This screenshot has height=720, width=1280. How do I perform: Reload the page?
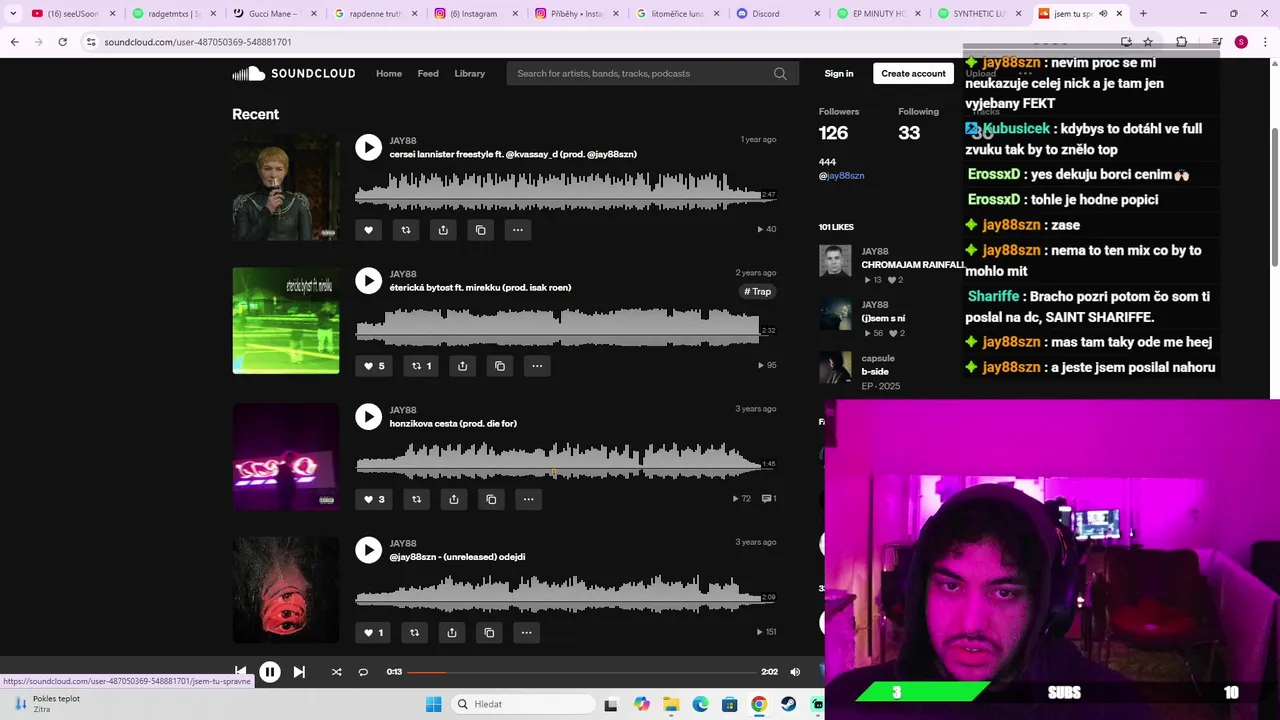62,42
